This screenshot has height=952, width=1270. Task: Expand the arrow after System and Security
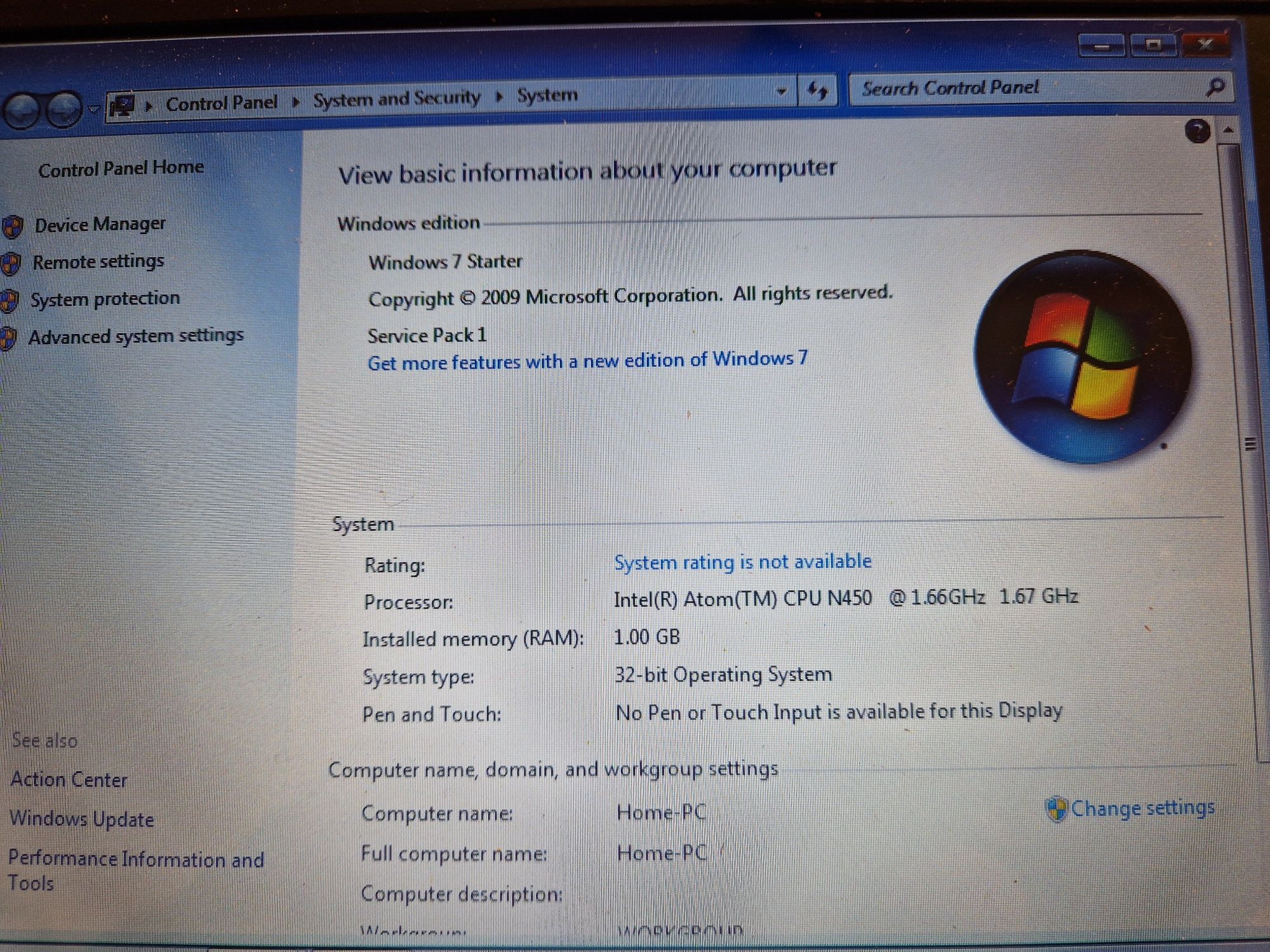(499, 97)
